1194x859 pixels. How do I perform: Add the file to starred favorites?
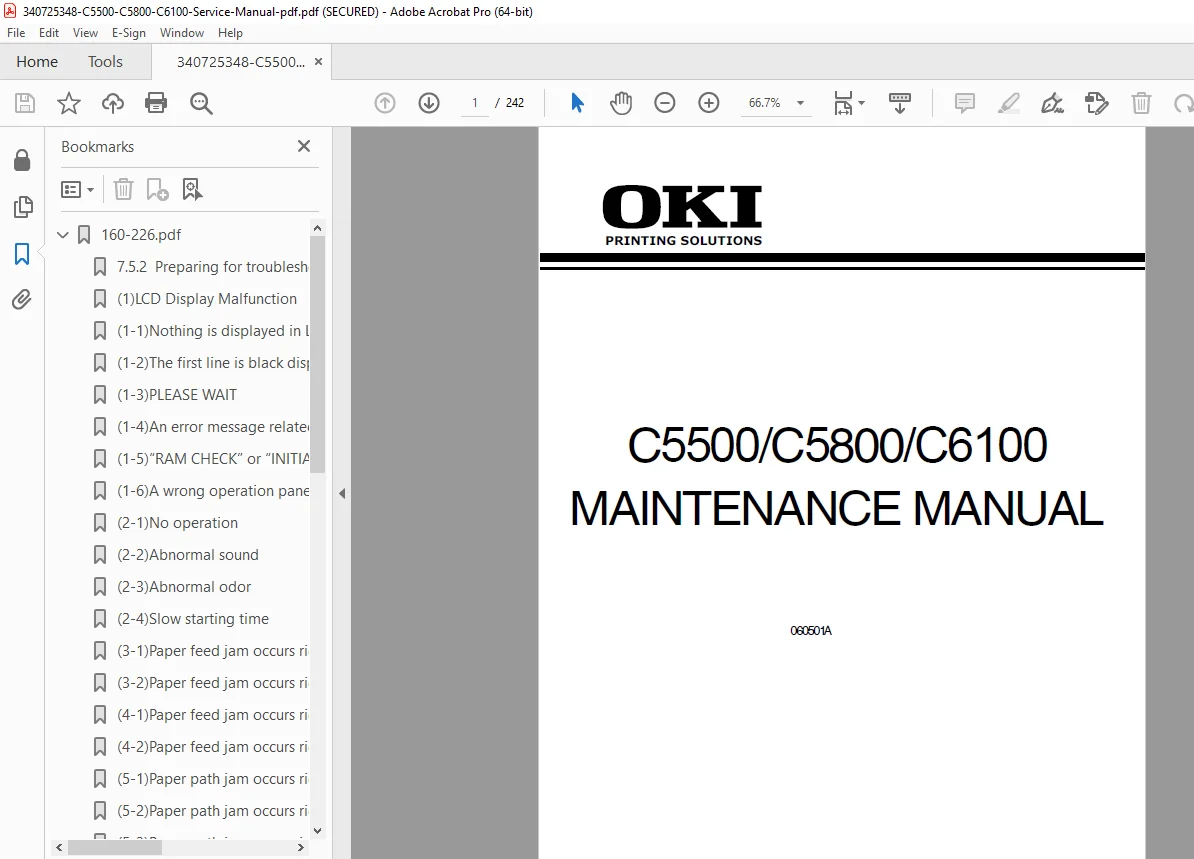point(69,103)
